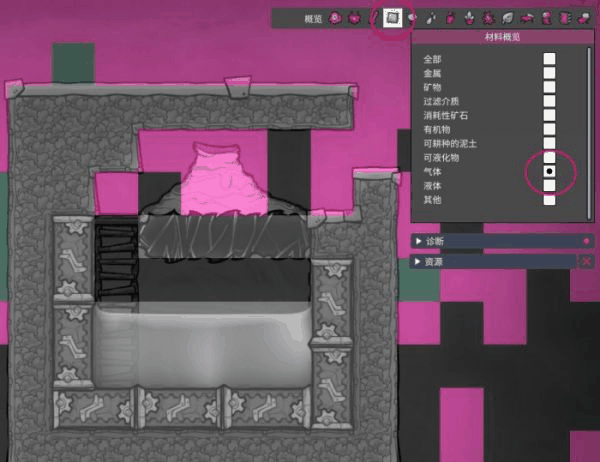Toggle the selected 气体 (Gas) checkbox
600x462 pixels.
coord(549,172)
